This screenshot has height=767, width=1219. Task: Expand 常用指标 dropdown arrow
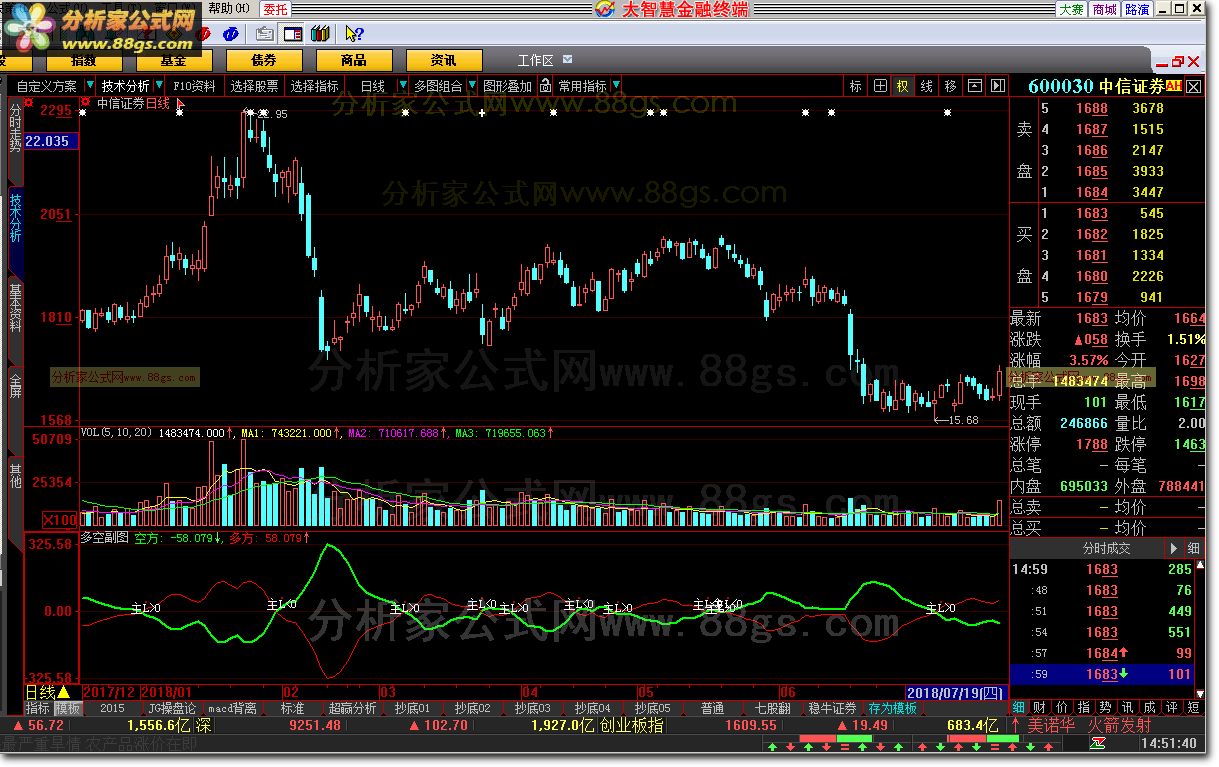(616, 86)
